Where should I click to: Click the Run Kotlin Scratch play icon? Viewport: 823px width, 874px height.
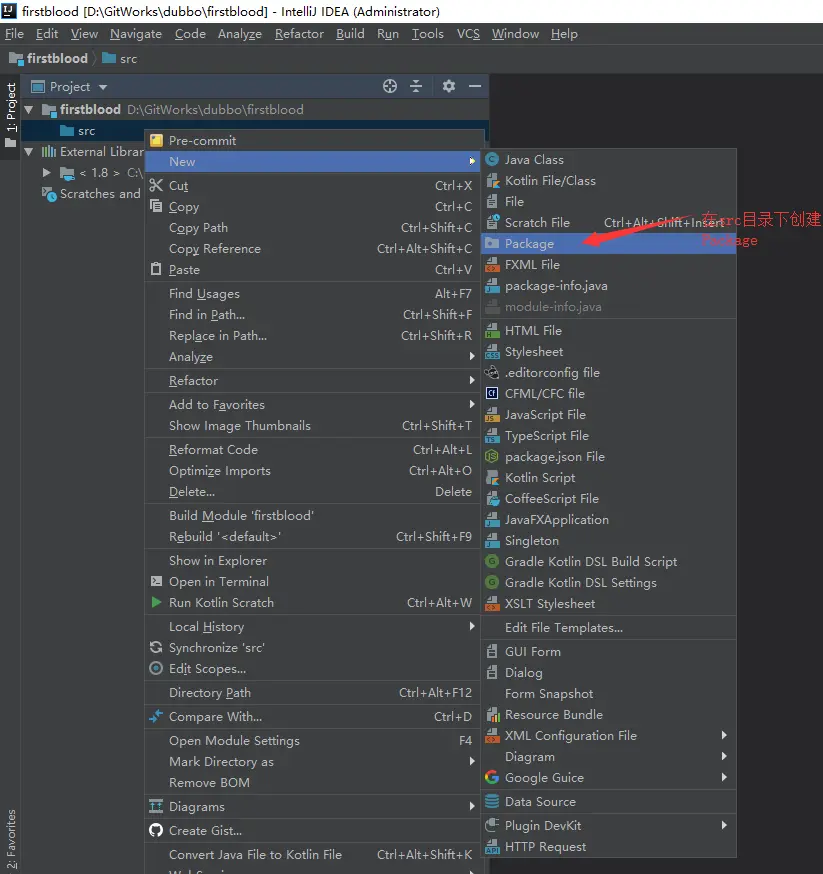pyautogui.click(x=157, y=603)
